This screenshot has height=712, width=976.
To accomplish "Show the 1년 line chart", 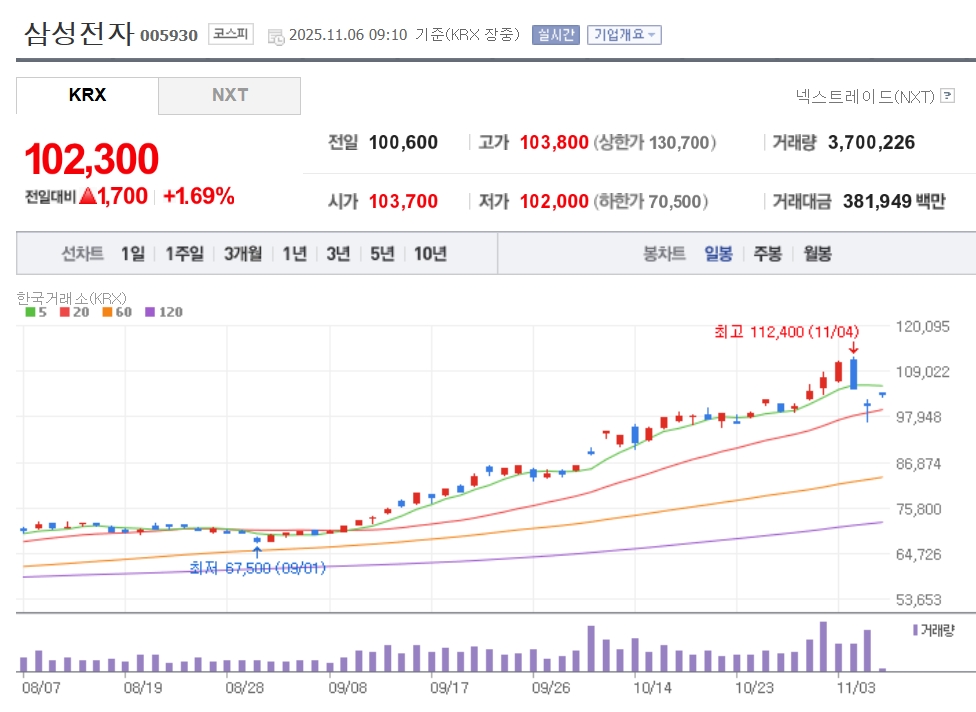I will (294, 253).
